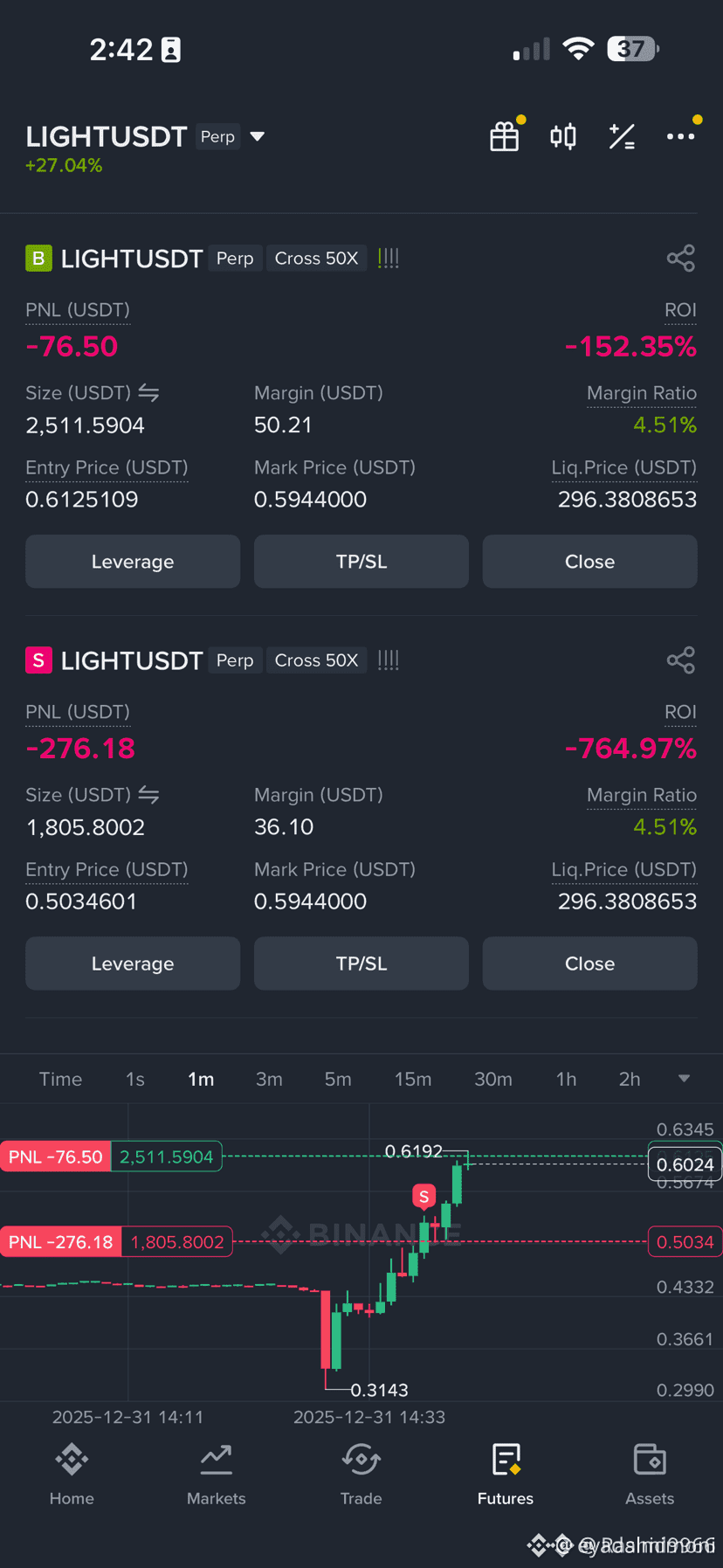This screenshot has width=723, height=1568.
Task: Set TP/SL for long position
Action: 361,562
